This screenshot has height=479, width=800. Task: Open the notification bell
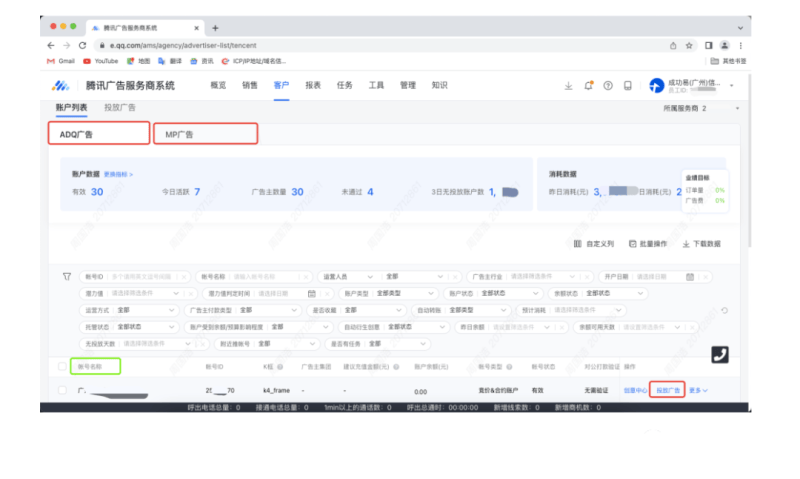tap(588, 86)
